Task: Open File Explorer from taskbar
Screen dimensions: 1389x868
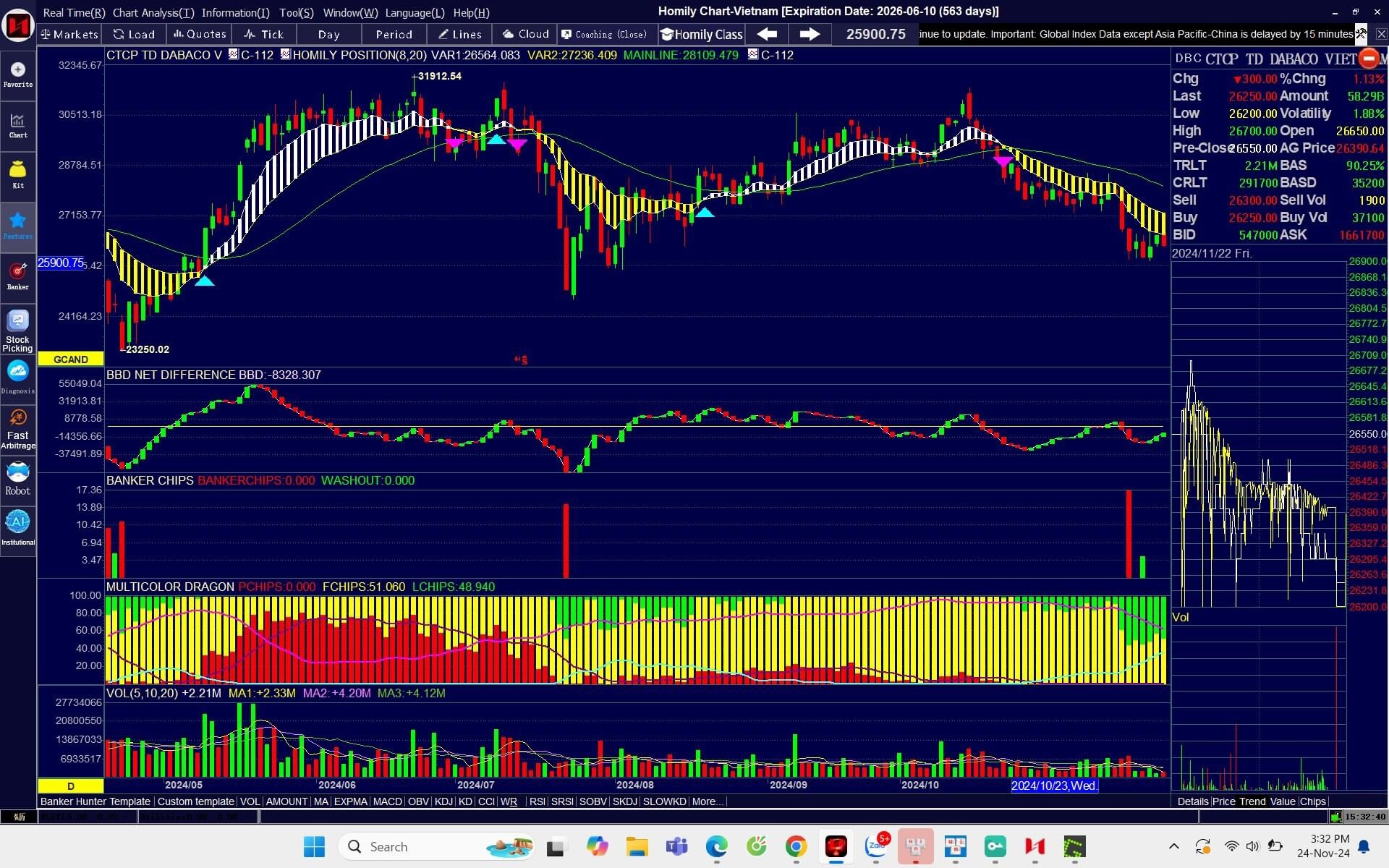Action: point(637,846)
